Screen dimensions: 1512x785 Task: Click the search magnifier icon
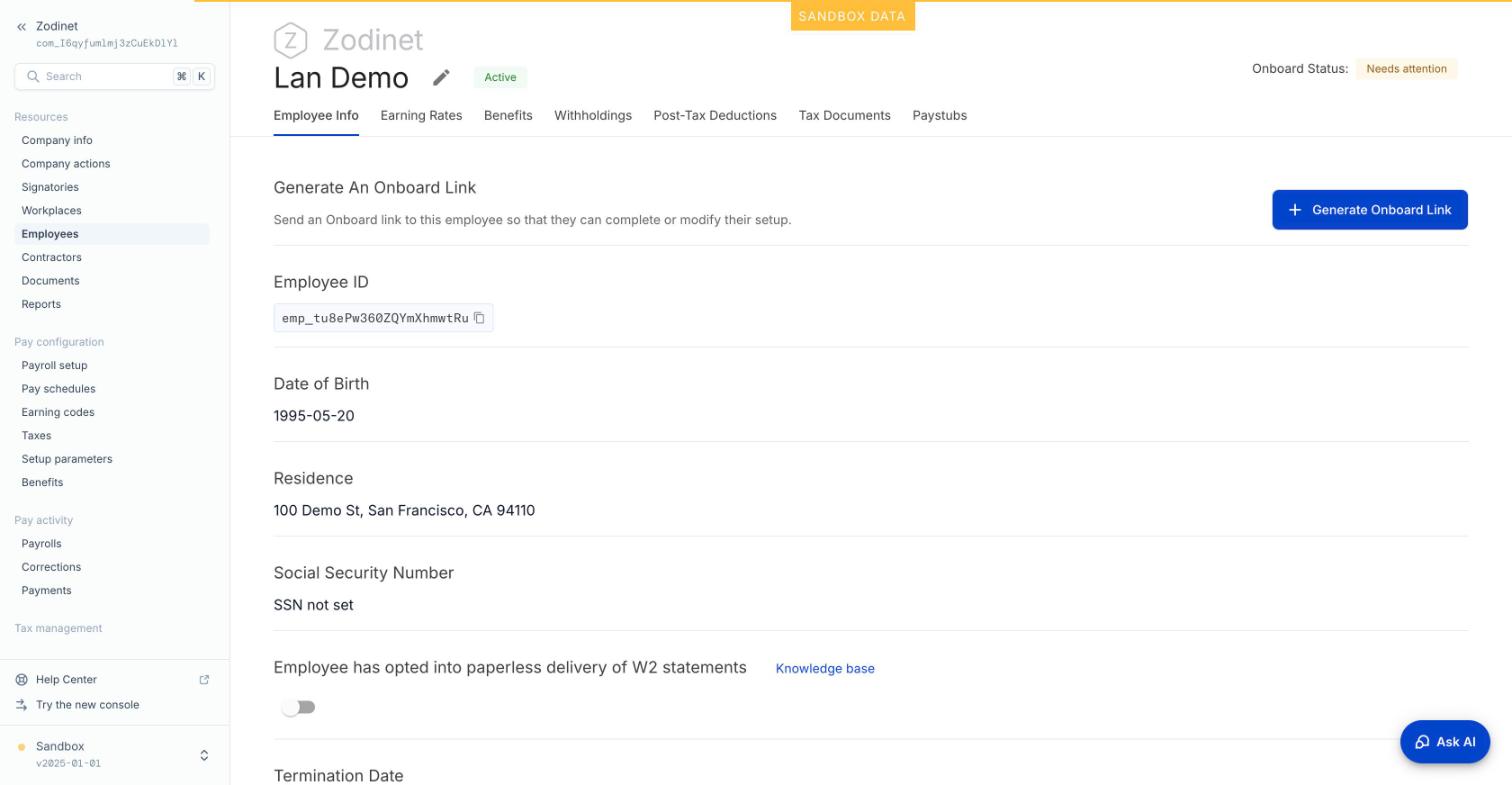click(33, 76)
